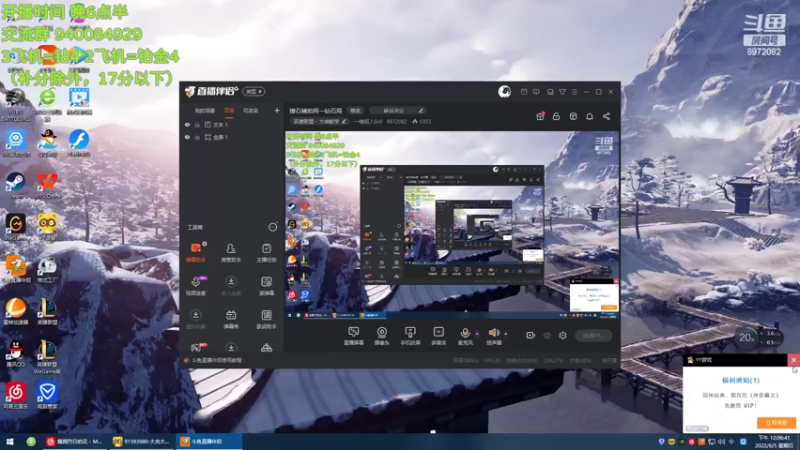Switch to NetEase music taskbar button
The height and width of the screenshot is (450, 800).
pyautogui.click(x=75, y=442)
